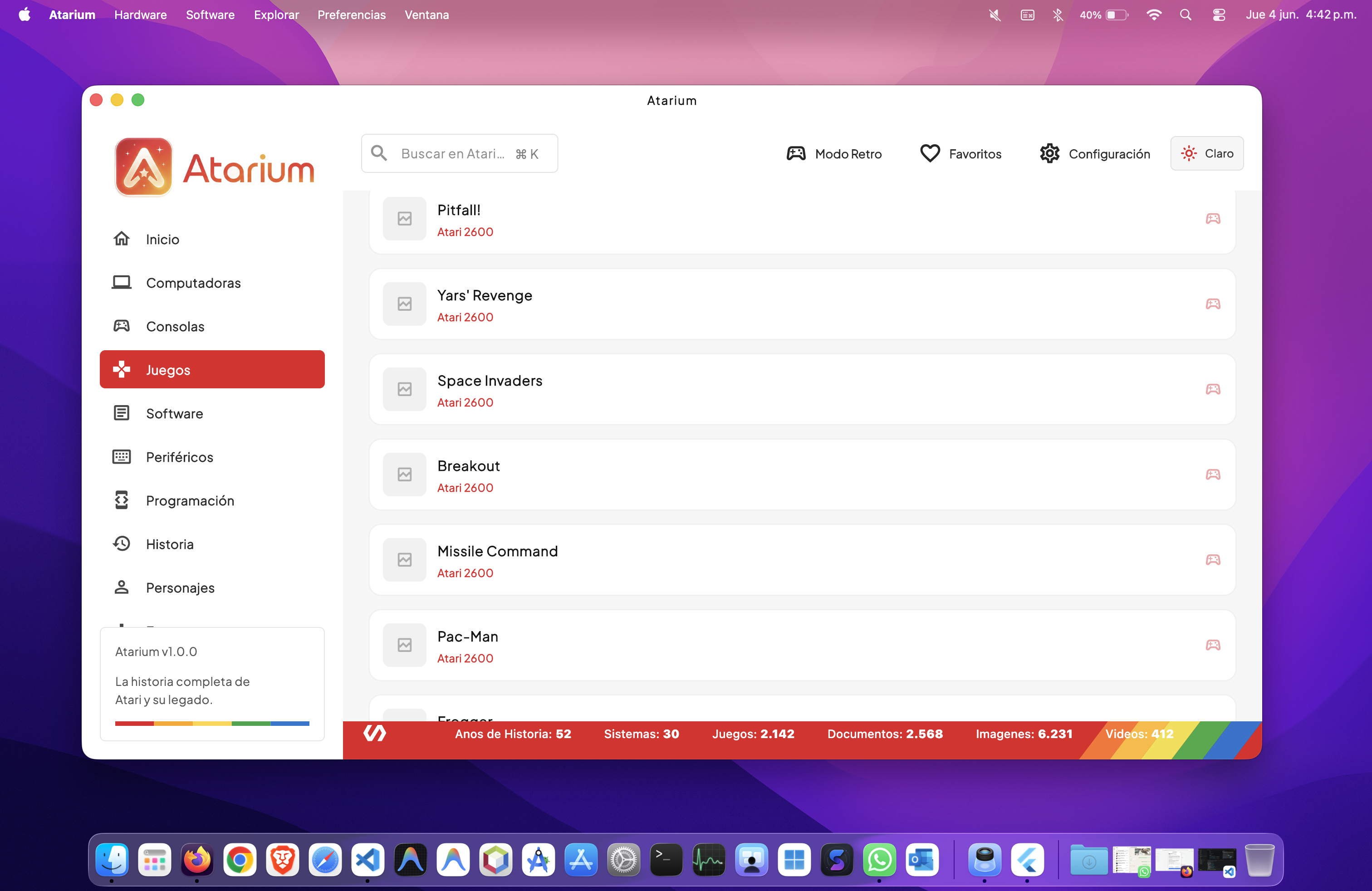Click Anos de Historia: 52 in status bar
The height and width of the screenshot is (891, 1372).
tap(513, 734)
